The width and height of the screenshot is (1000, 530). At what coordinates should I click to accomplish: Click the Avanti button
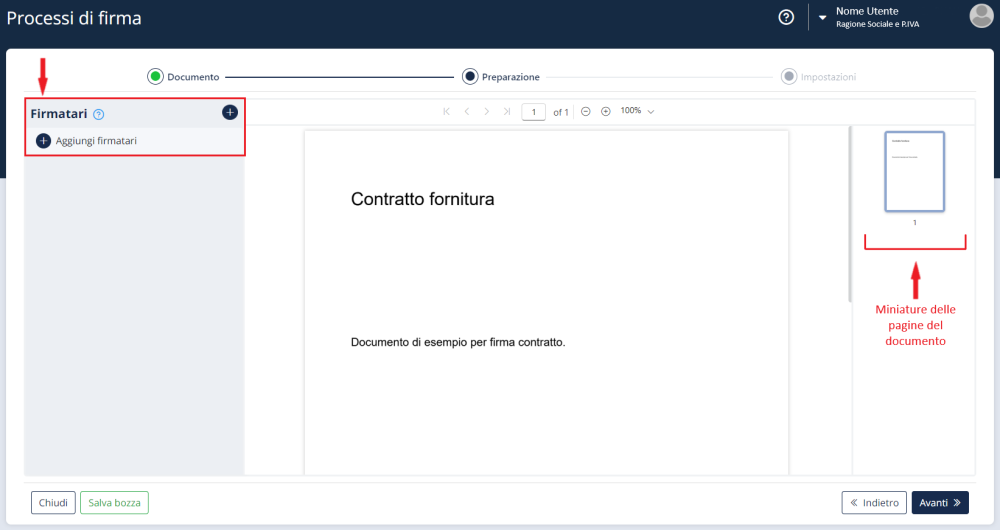(940, 503)
